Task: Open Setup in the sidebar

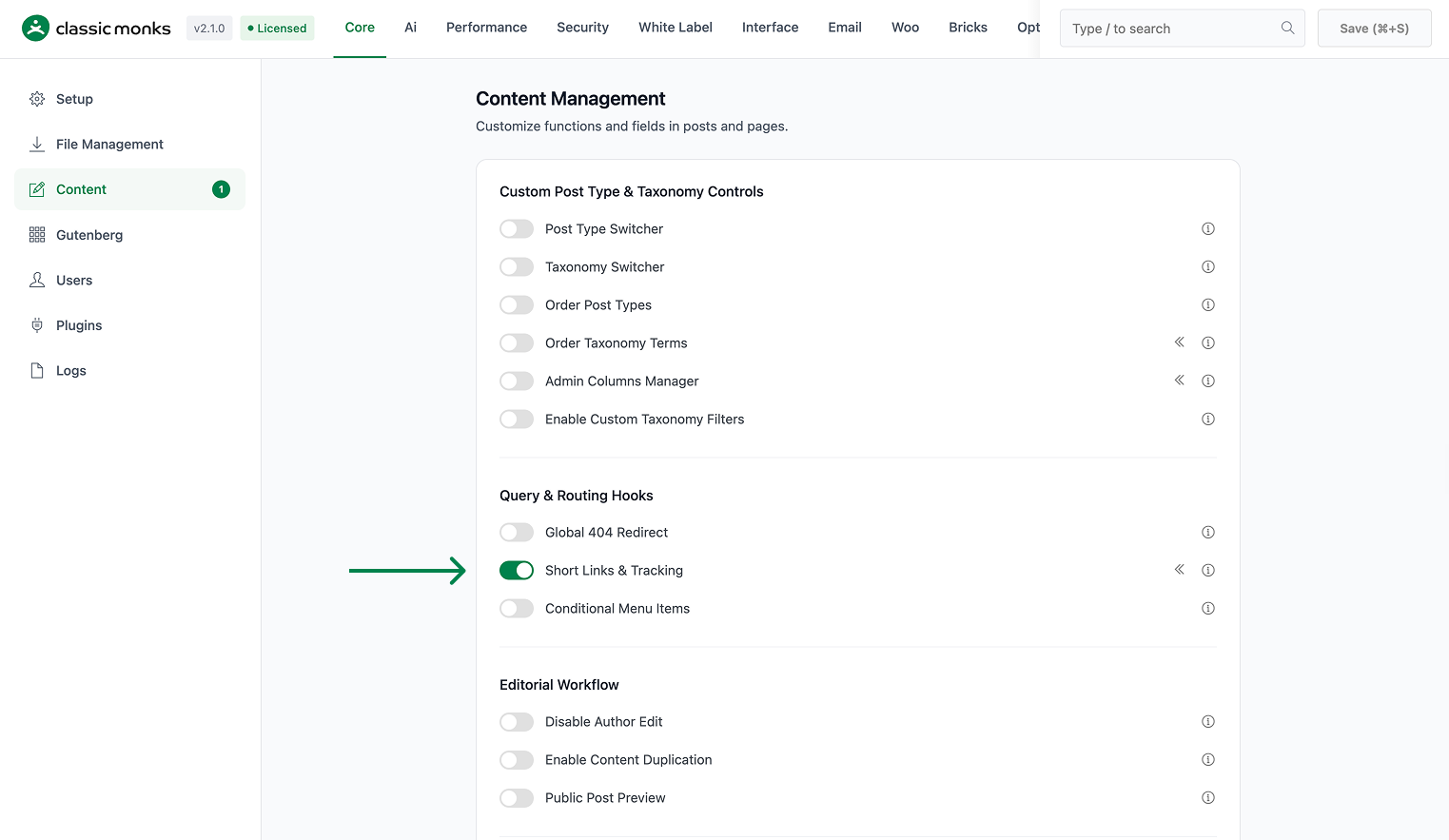Action: [129, 99]
